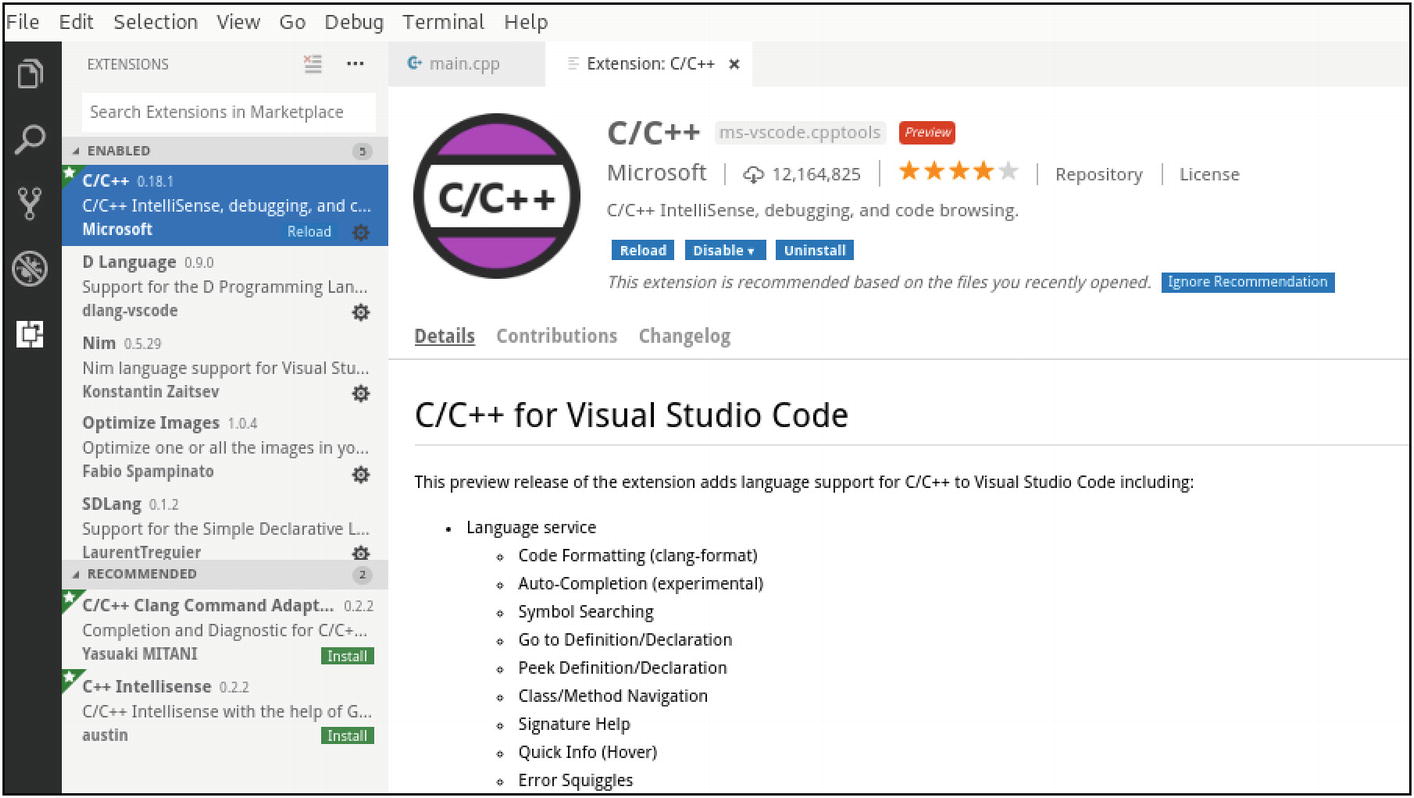Install C/C++ Clang Command Adapter extension
Viewport: 1414px width, 798px height.
pos(347,656)
